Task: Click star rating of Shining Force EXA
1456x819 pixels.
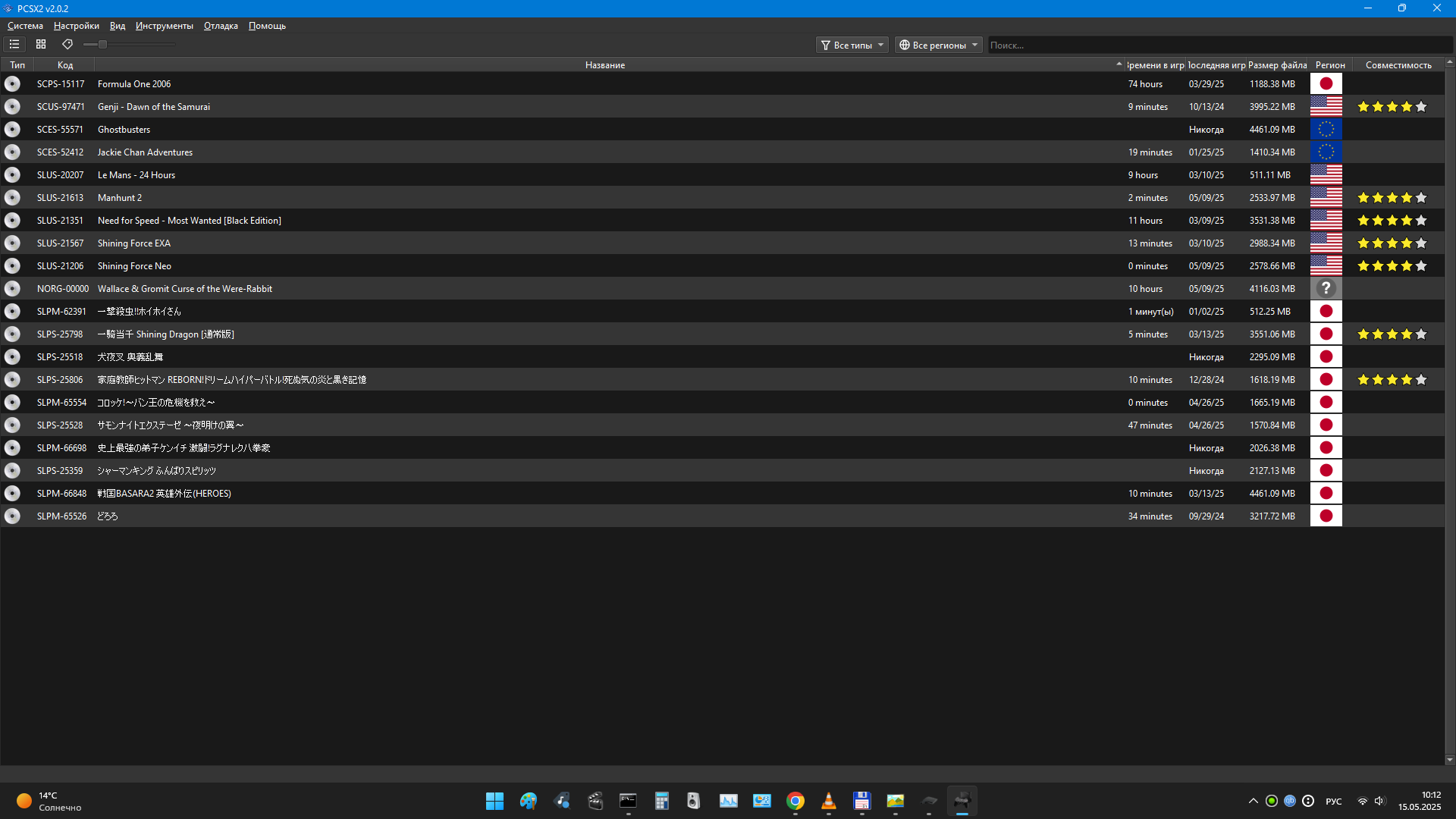Action: (1392, 243)
